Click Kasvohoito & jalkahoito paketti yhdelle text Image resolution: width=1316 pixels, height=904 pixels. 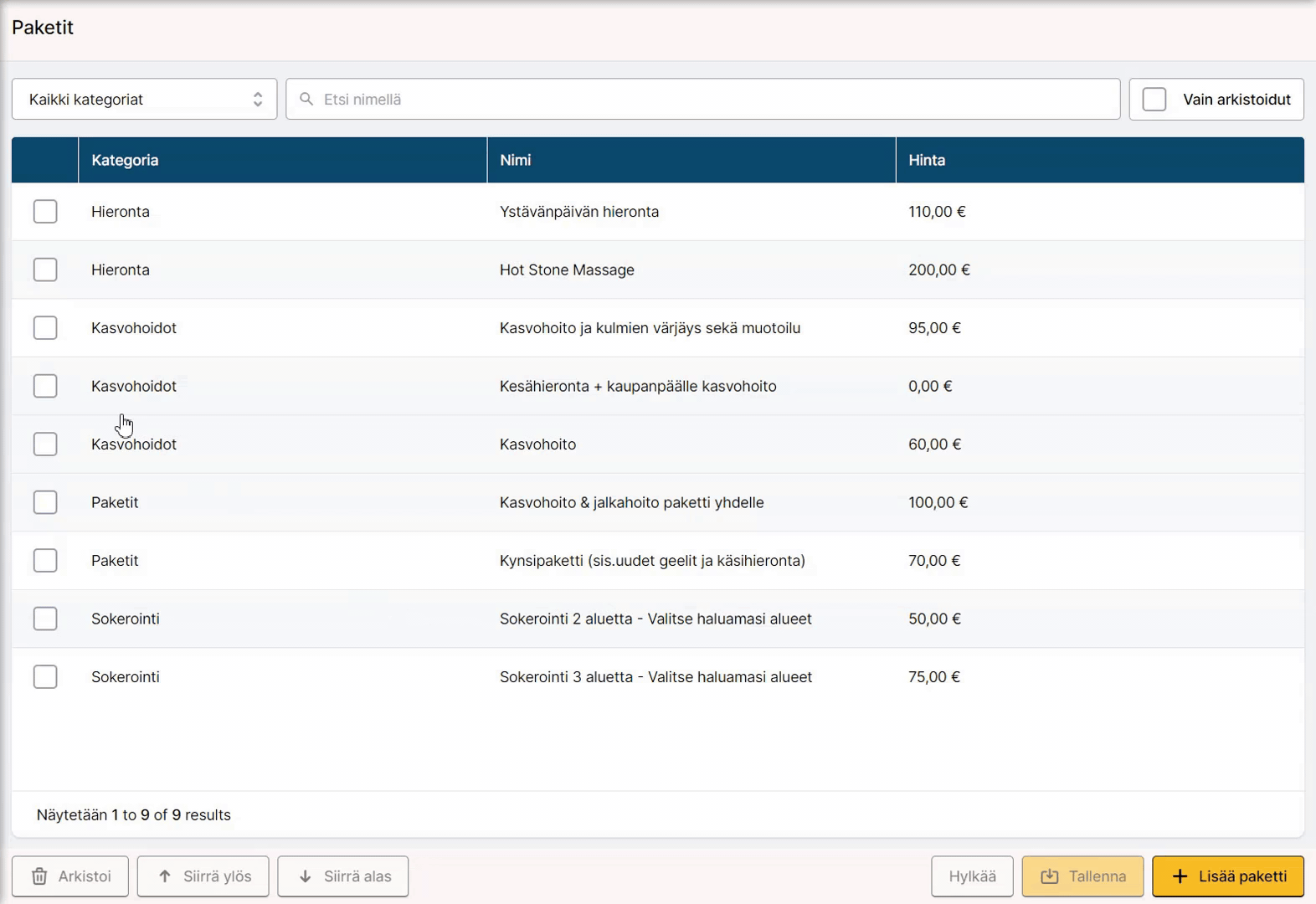click(x=631, y=502)
